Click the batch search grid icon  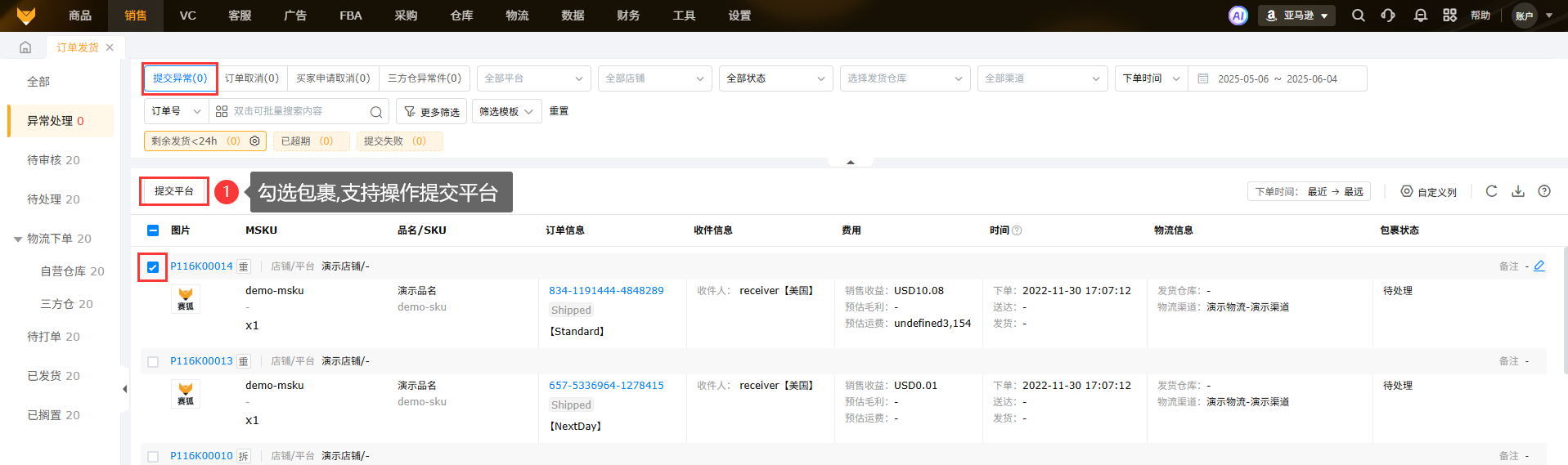pyautogui.click(x=222, y=111)
